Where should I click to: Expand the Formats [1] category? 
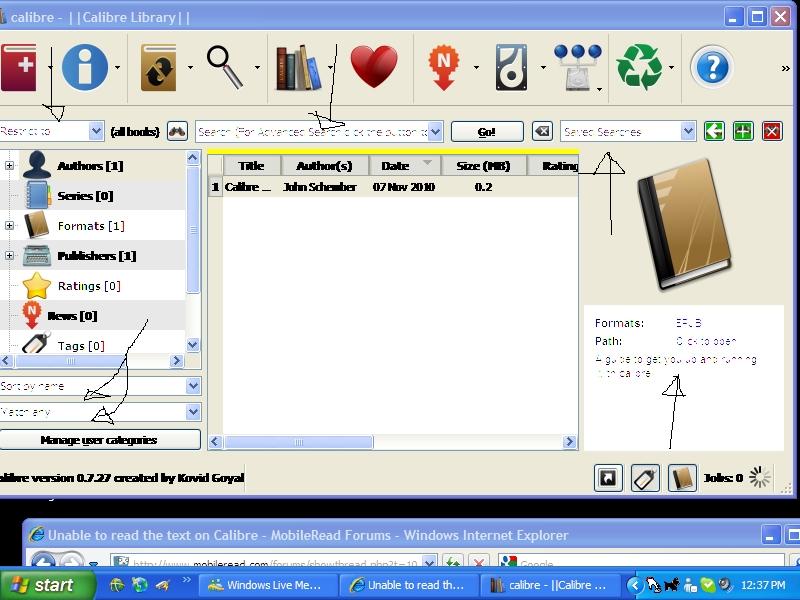9,226
